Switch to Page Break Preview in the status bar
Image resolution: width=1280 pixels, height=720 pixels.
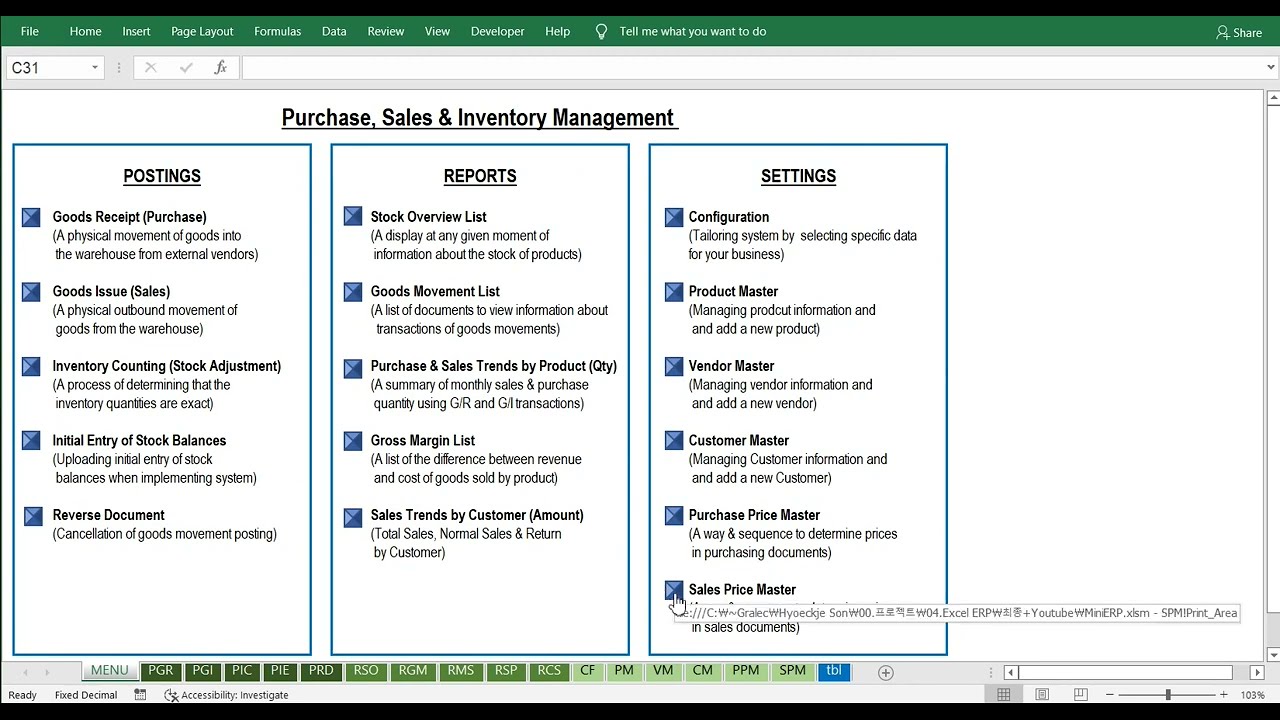tap(1081, 695)
